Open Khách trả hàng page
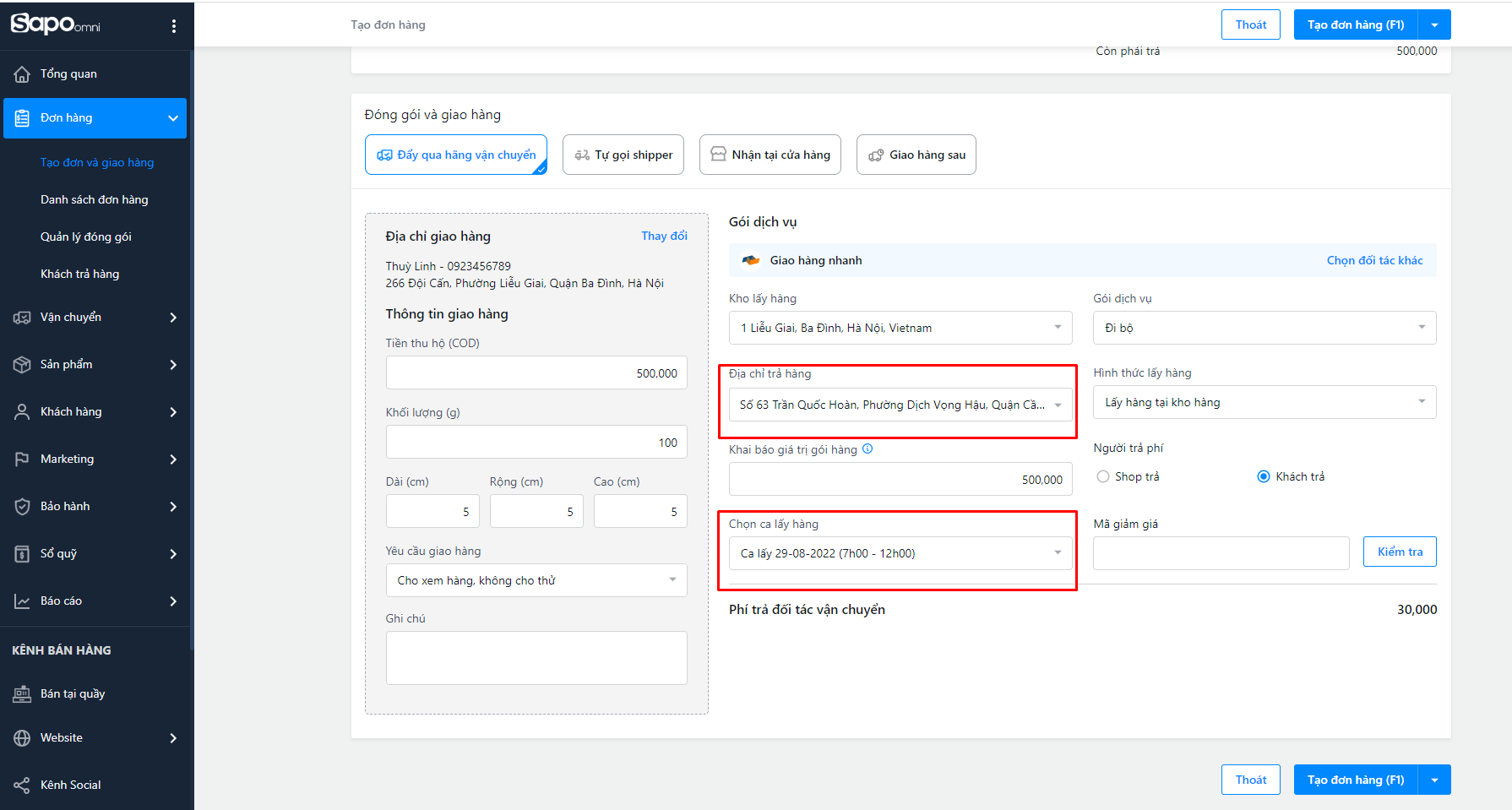Viewport: 1512px width, 810px height. [x=80, y=274]
